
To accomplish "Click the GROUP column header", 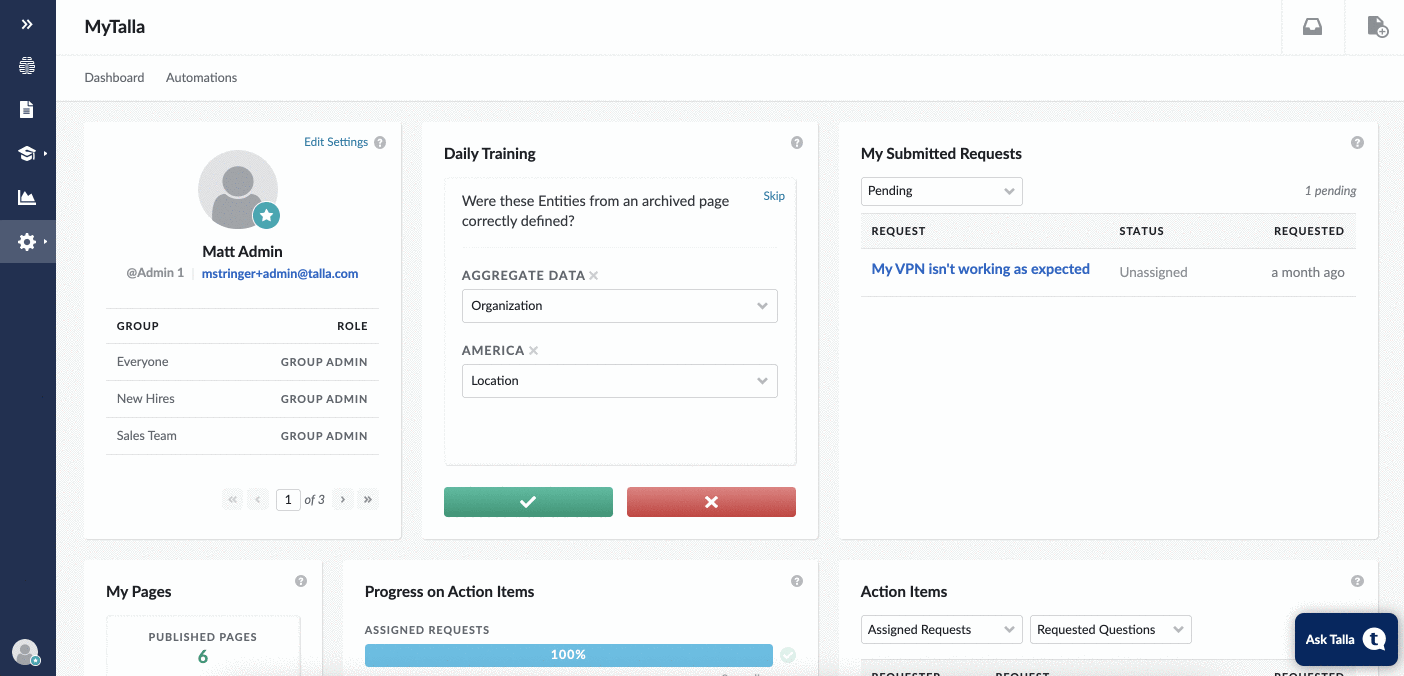I will point(138,326).
